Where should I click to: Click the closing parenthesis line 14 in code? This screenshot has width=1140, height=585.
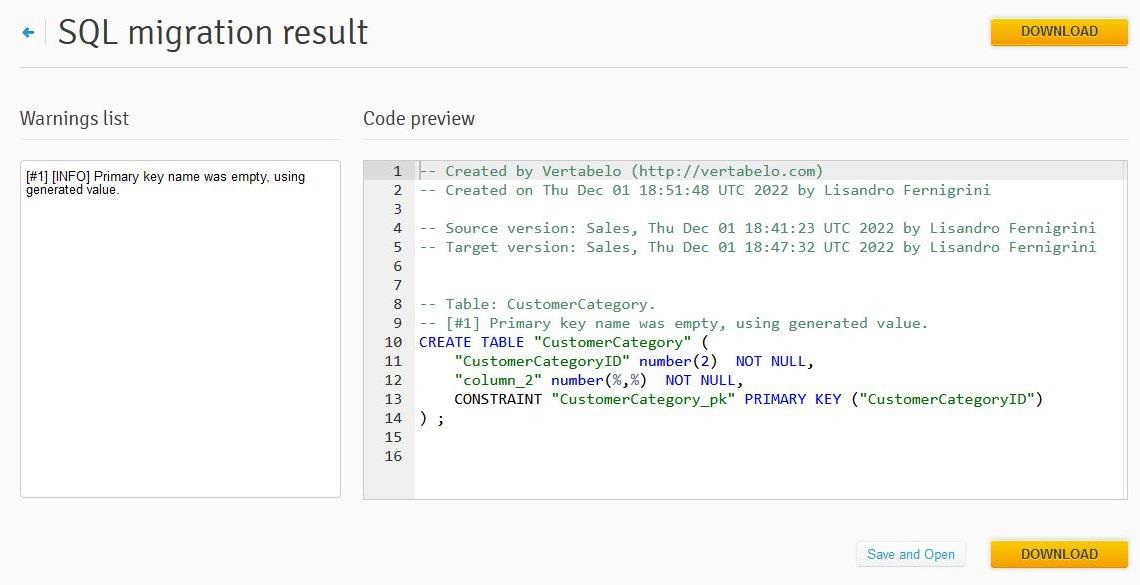(x=431, y=418)
